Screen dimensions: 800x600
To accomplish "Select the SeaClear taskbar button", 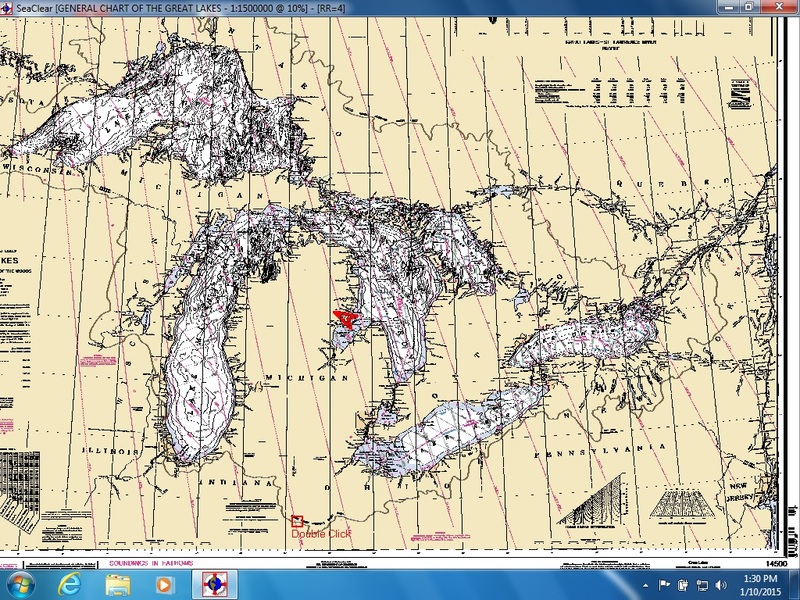I will coord(215,582).
